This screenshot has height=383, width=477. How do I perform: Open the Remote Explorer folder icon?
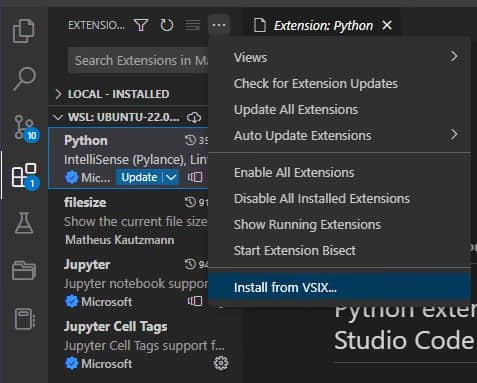point(24,270)
